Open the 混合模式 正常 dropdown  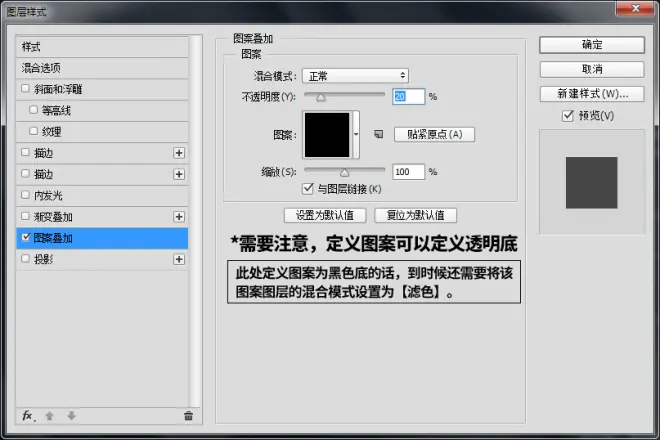pyautogui.click(x=355, y=76)
